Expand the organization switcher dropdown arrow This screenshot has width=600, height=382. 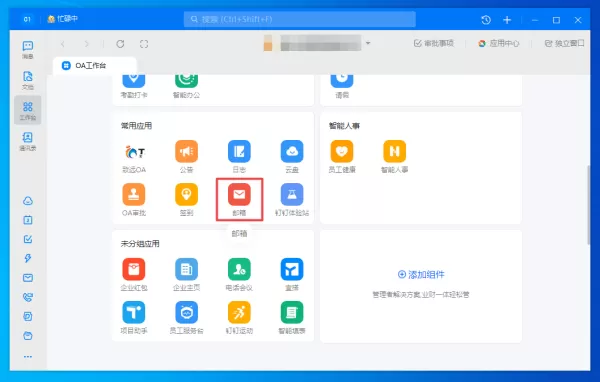point(368,43)
